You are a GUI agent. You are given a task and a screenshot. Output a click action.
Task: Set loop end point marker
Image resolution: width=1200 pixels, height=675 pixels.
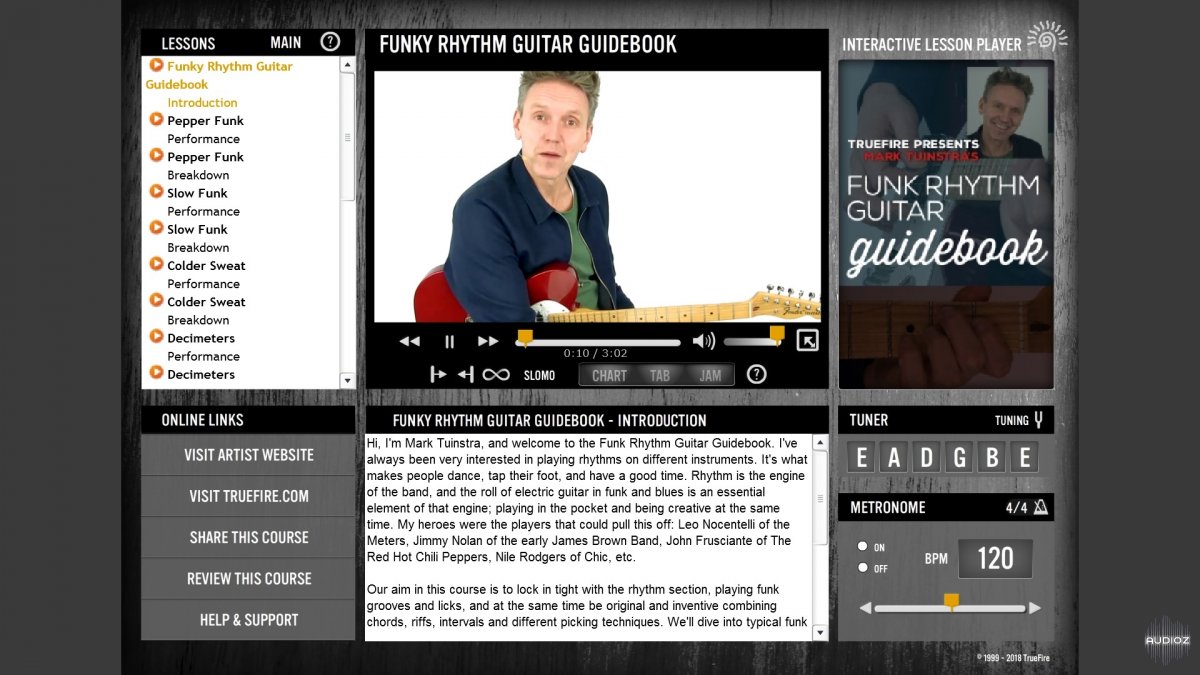pos(465,374)
